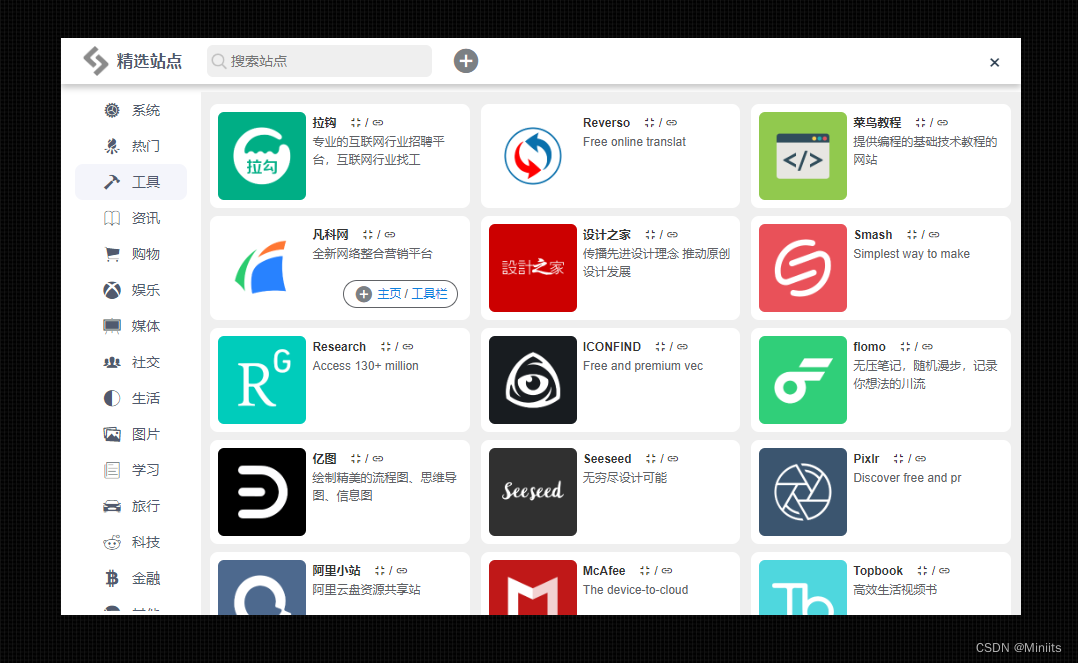This screenshot has height=663, width=1078.
Task: Click the link icon beside 设计之家
Action: coord(672,235)
